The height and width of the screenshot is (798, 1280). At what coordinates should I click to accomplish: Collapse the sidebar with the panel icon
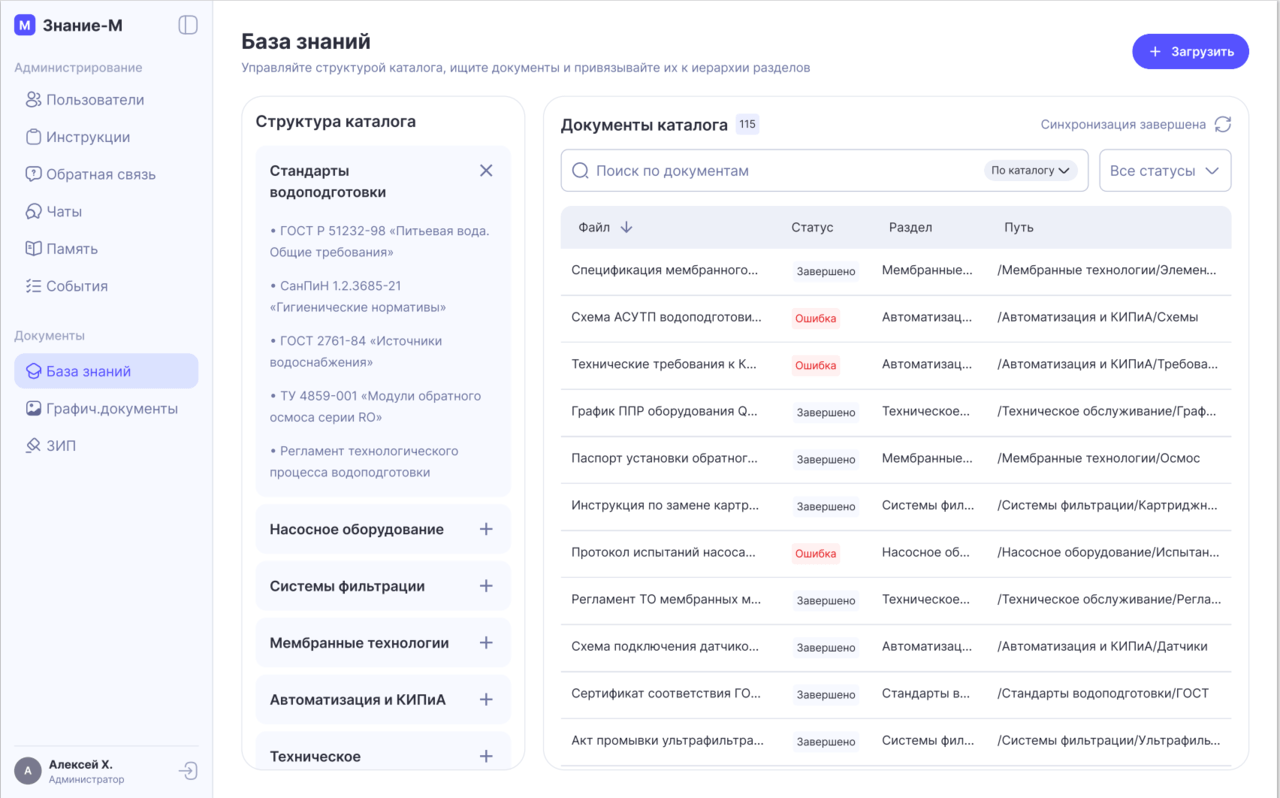coord(188,25)
